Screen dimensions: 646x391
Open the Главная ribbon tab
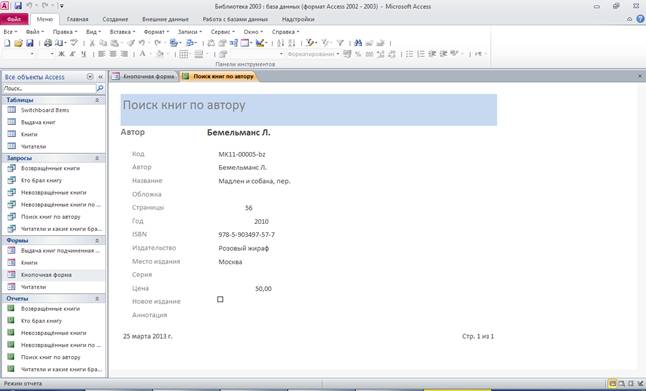77,19
